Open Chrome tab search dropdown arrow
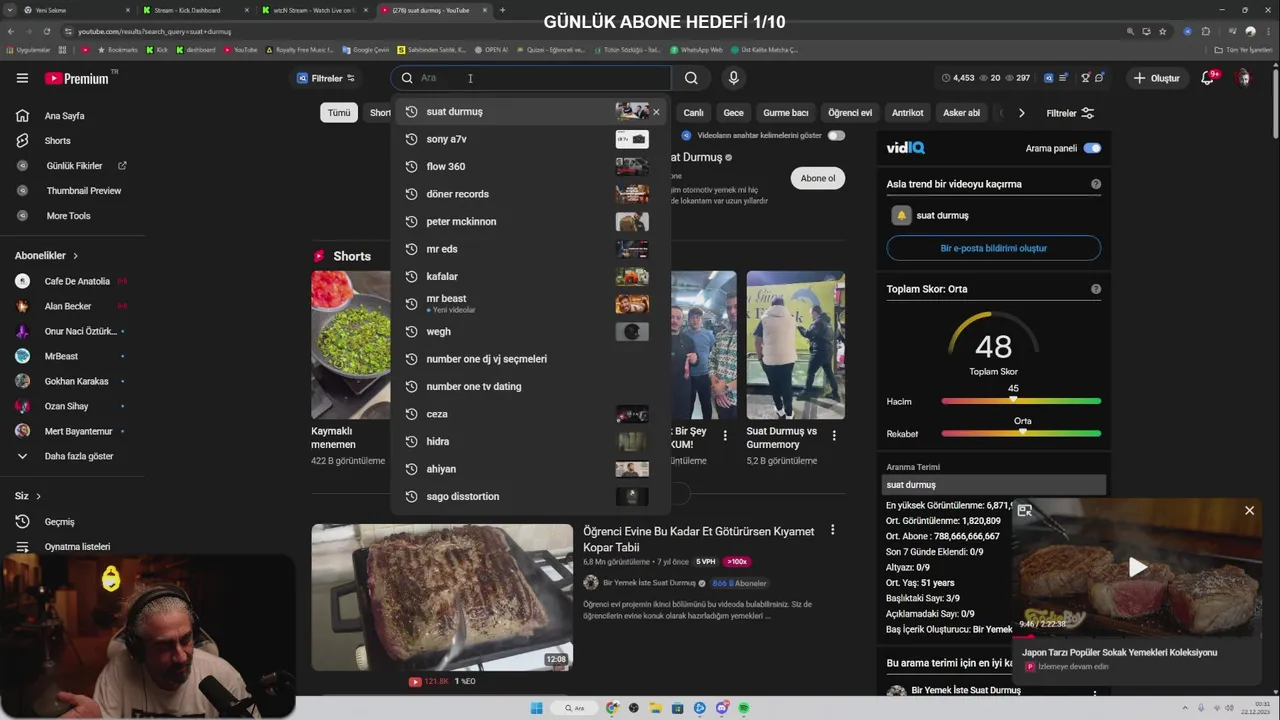The width and height of the screenshot is (1280, 720). click(x=10, y=10)
